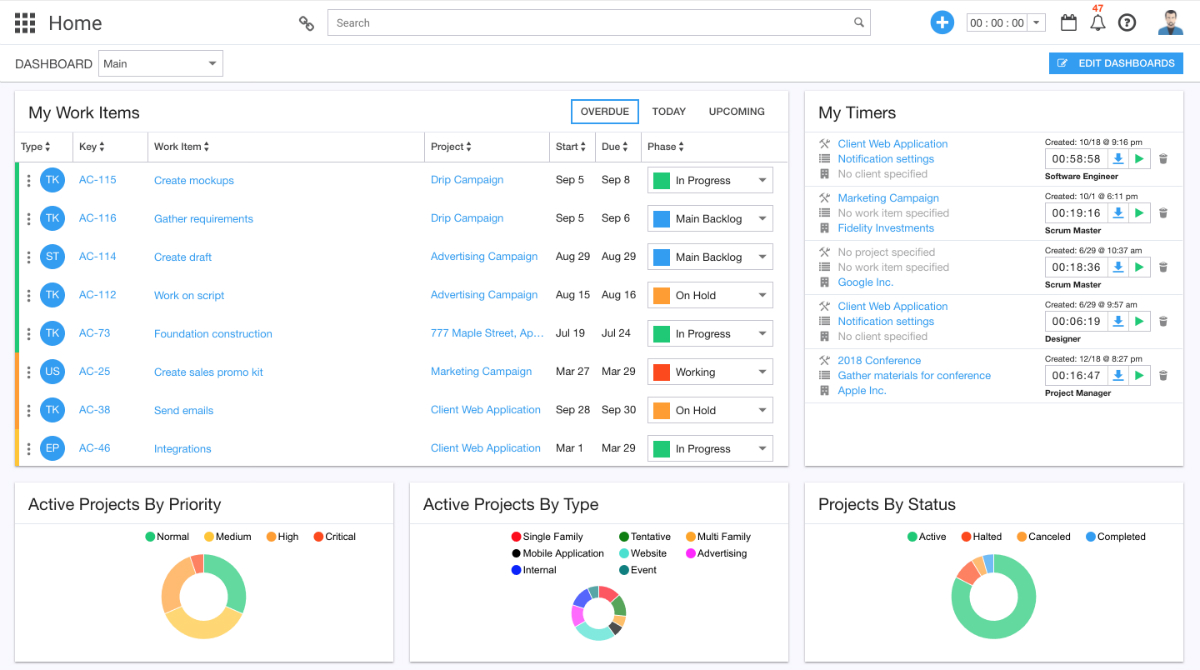Switch to the Today tab

pos(669,112)
